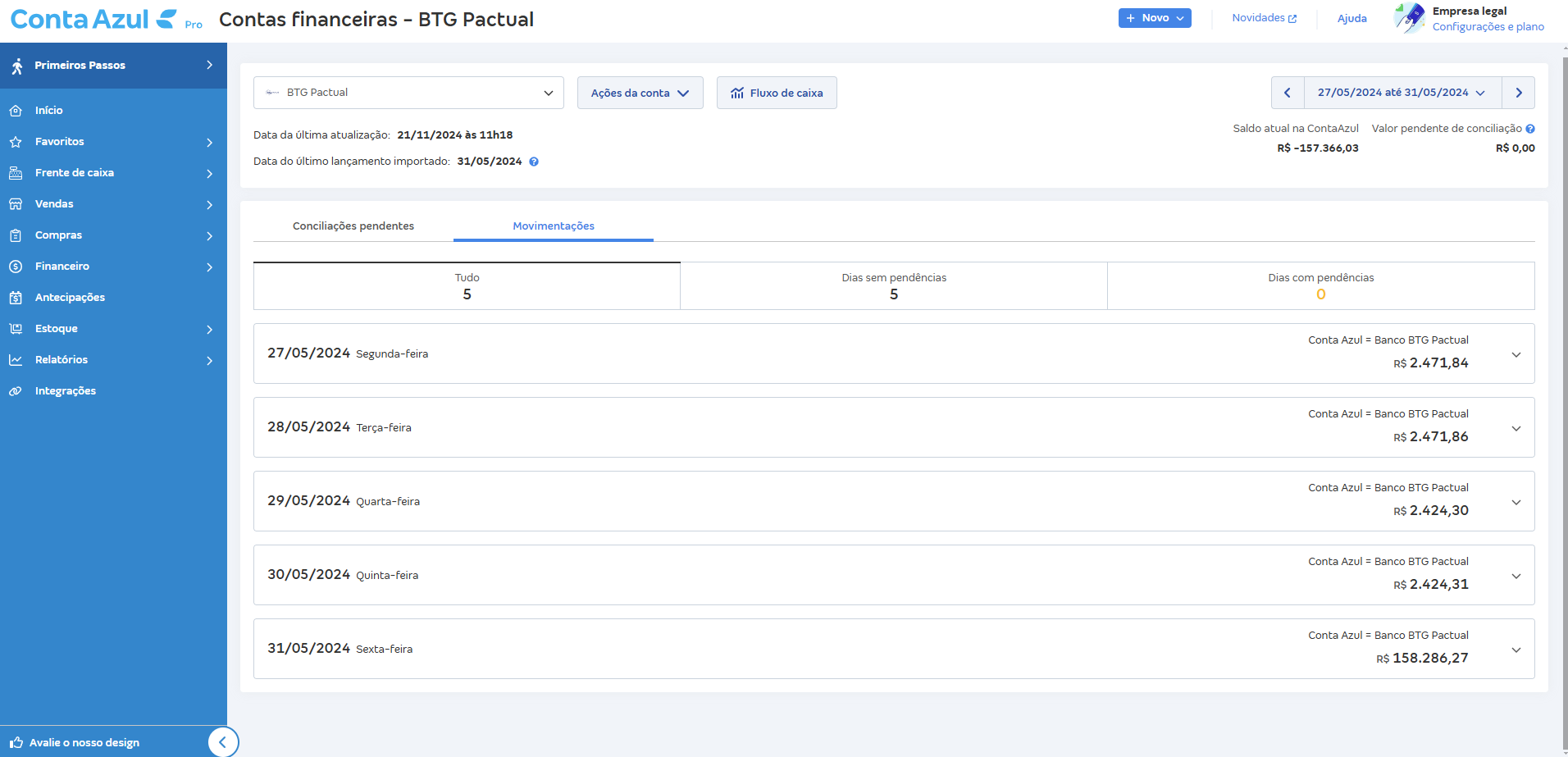The width and height of the screenshot is (1568, 757).
Task: Open the BTG Pactual account dropdown
Action: click(408, 93)
